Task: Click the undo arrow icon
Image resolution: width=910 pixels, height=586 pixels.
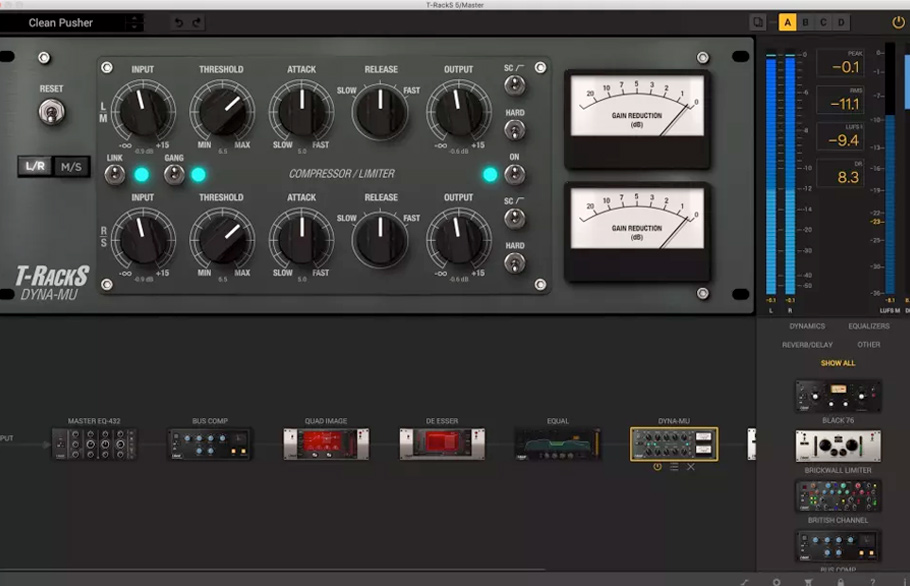Action: point(179,23)
